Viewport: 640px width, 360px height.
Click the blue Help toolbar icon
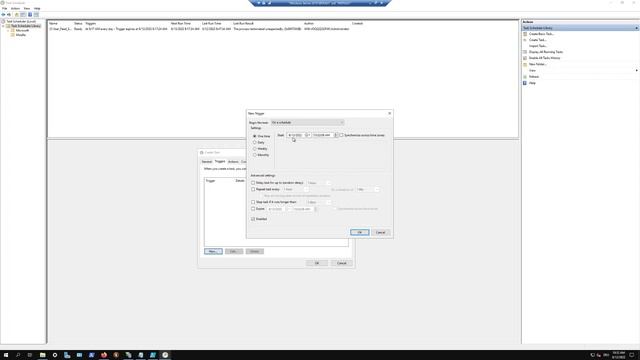30,14
